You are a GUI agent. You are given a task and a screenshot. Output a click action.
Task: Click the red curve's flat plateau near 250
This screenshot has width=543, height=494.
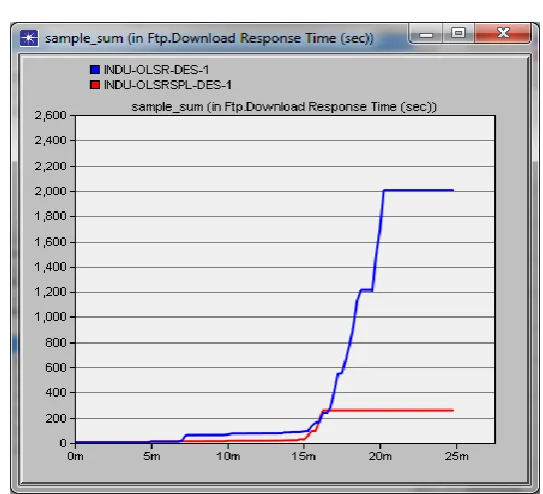(388, 410)
